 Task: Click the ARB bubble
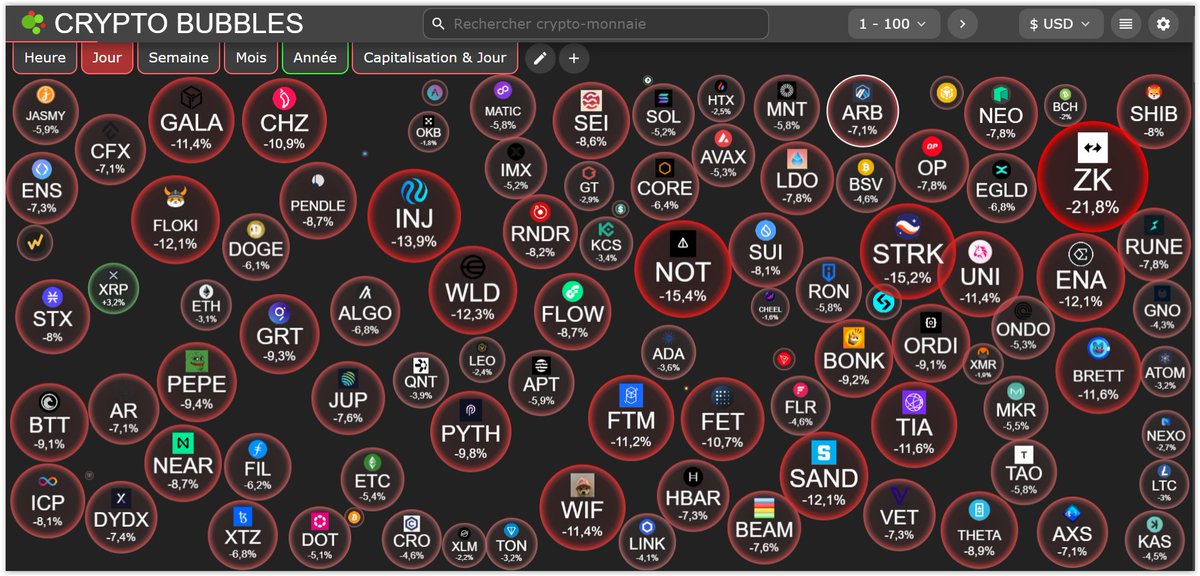click(x=862, y=111)
